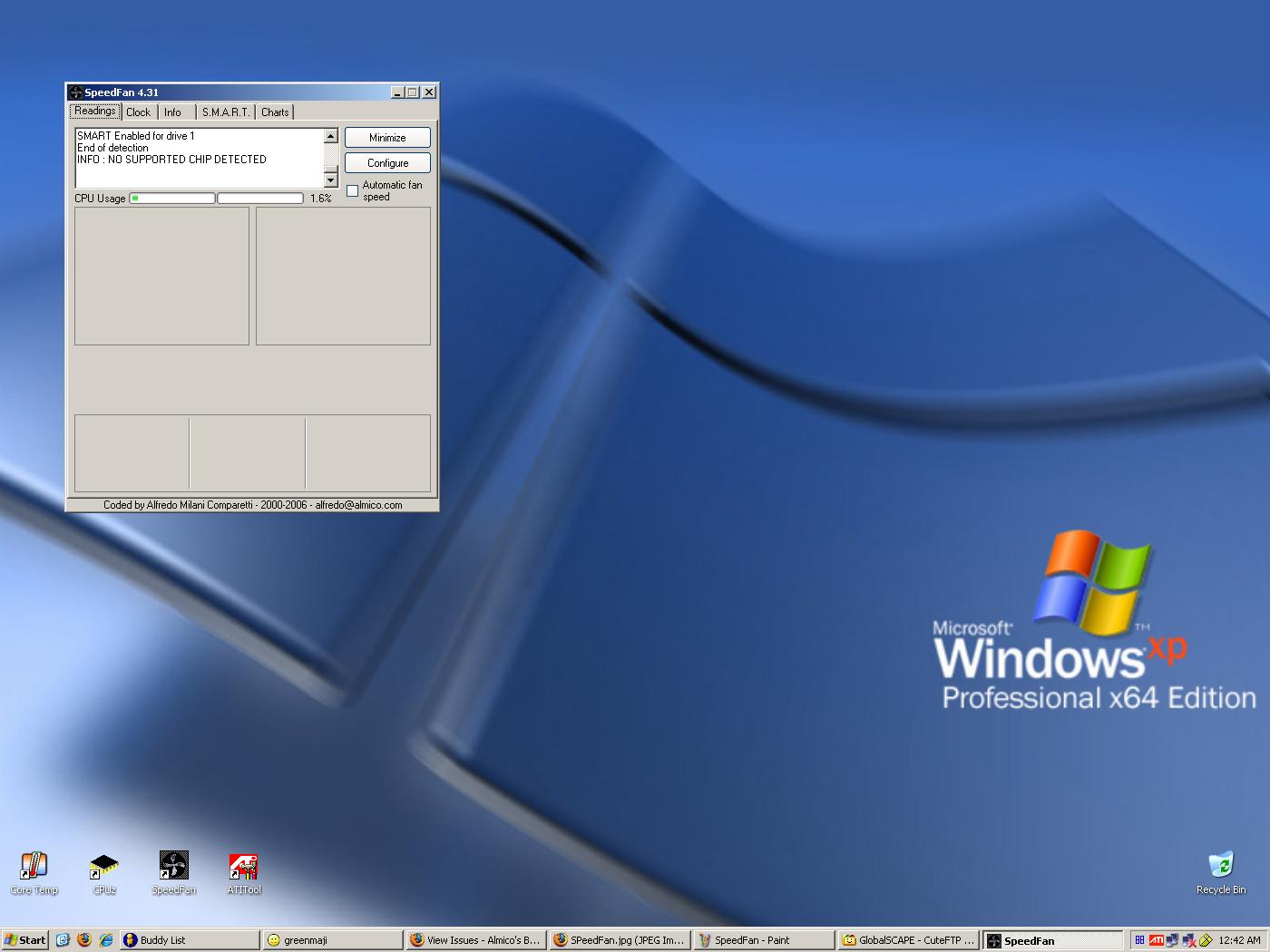
Task: Click the log scroll up arrow
Action: tap(331, 136)
